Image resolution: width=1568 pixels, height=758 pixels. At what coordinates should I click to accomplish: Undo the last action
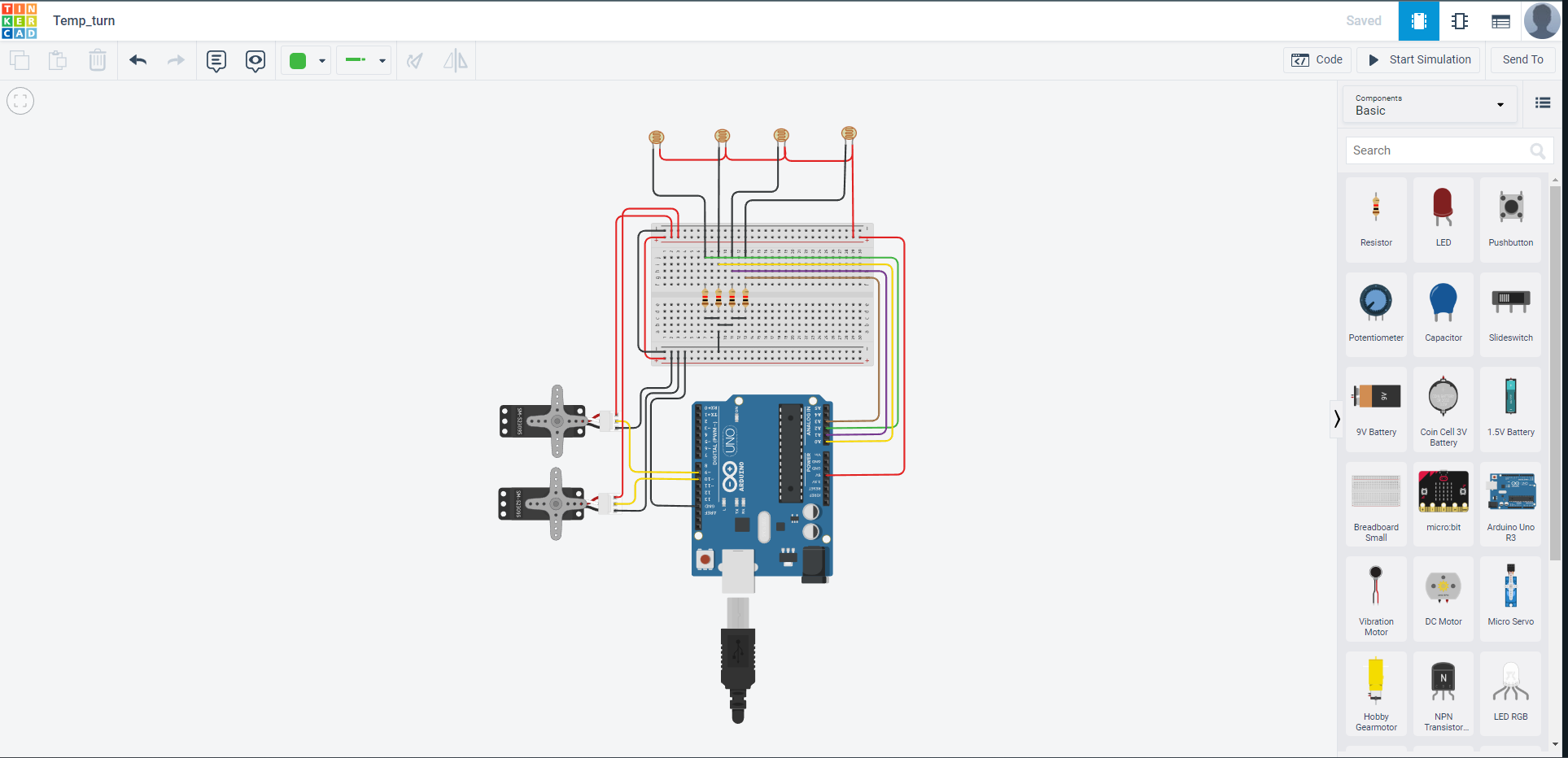pyautogui.click(x=138, y=60)
